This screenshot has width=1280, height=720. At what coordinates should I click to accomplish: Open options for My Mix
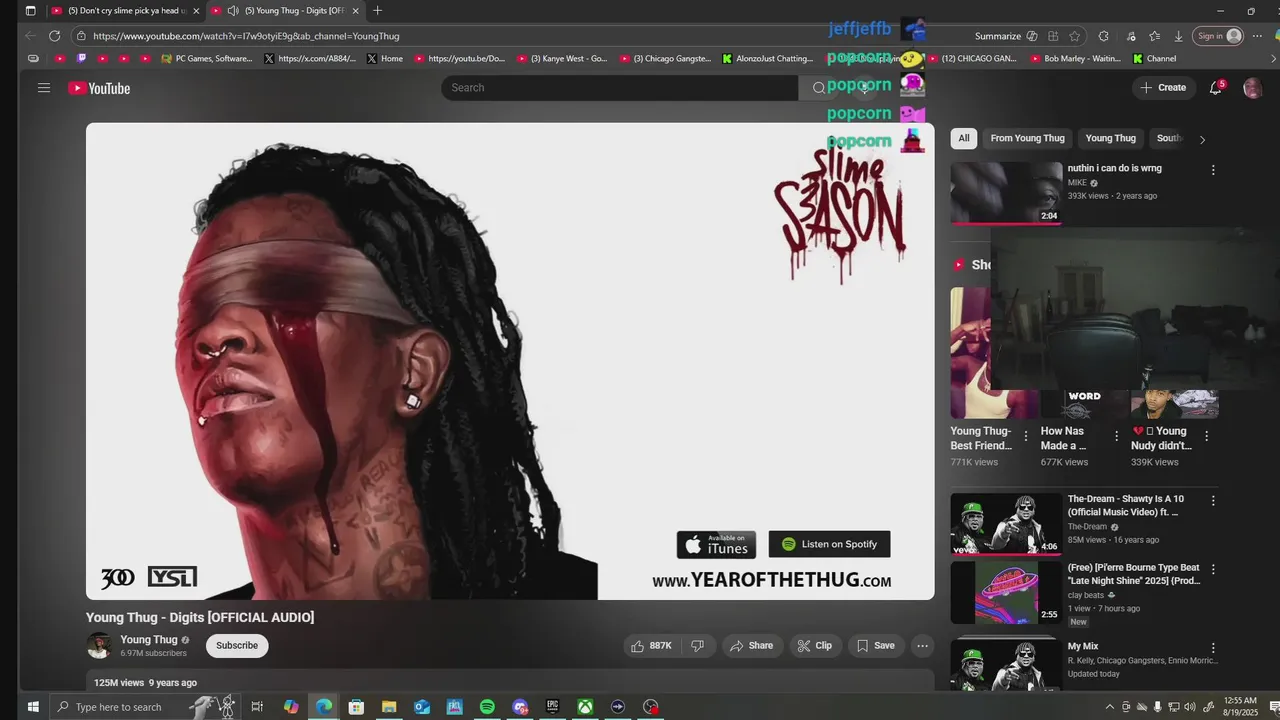[1213, 648]
